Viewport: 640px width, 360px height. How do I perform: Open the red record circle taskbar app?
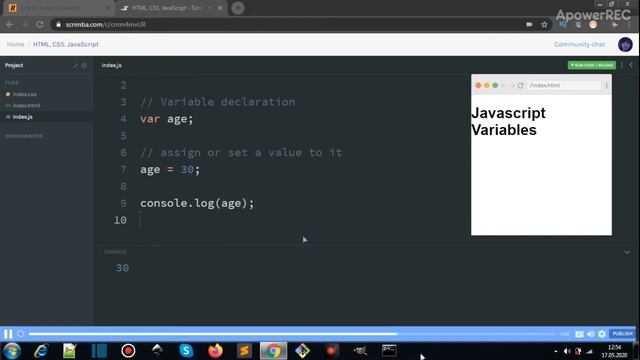pyautogui.click(x=128, y=351)
